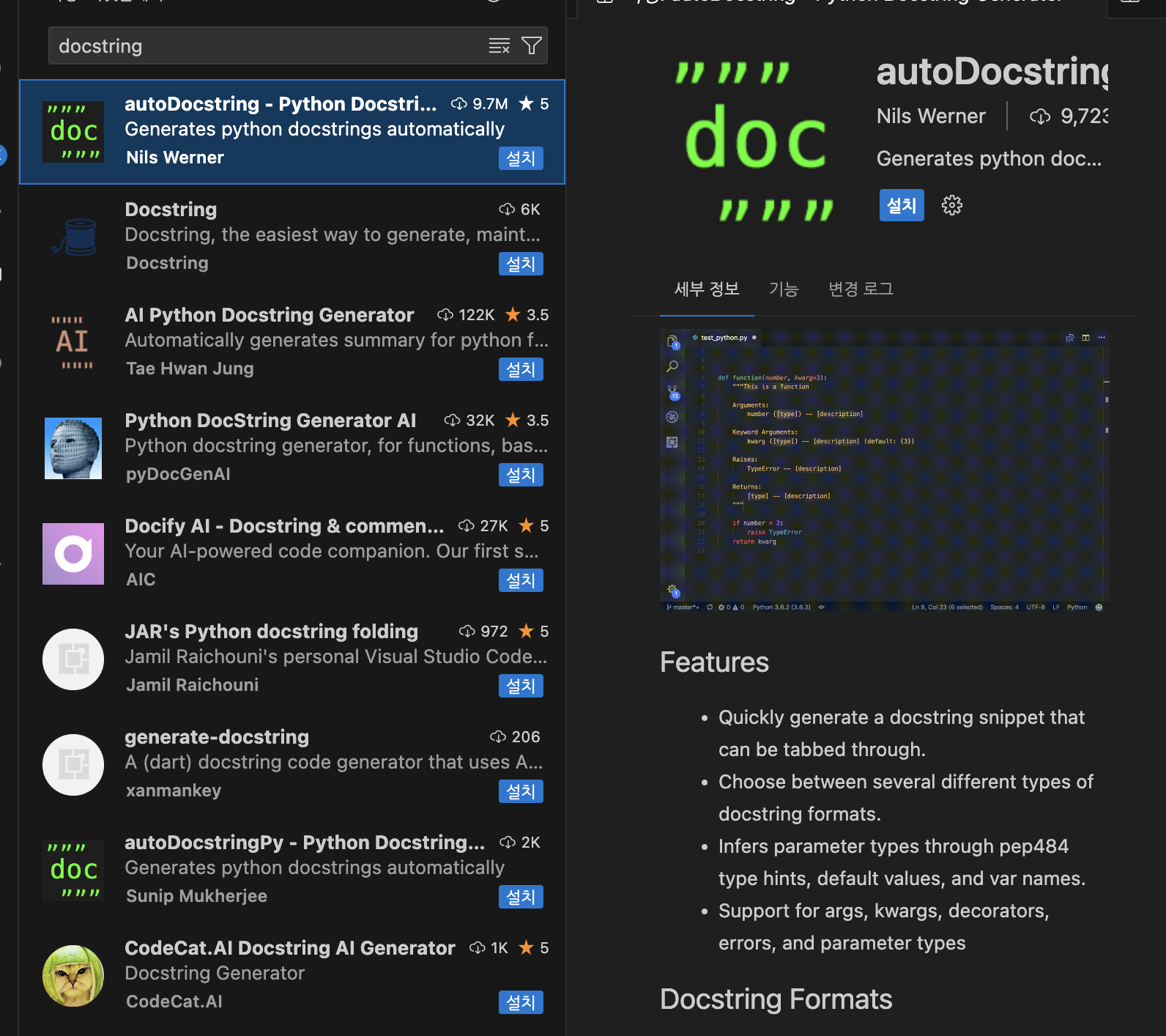Click 'Nils Werner' publisher name in list
Screen dimensions: 1166x1036
(x=175, y=158)
